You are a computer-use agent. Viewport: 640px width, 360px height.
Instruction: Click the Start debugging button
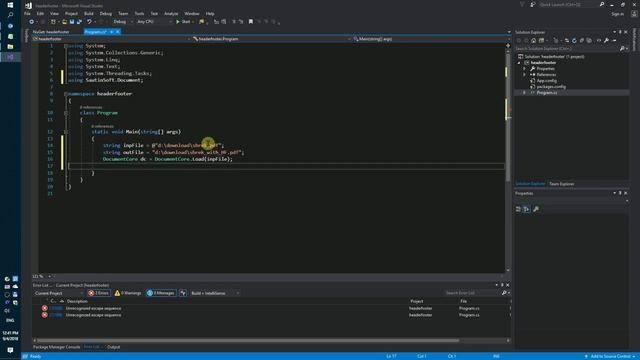point(183,22)
